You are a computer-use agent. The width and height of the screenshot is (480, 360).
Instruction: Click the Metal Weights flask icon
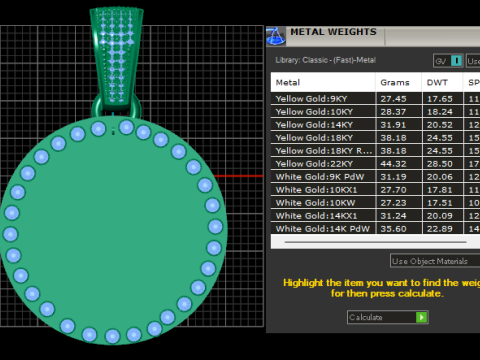pyautogui.click(x=275, y=36)
